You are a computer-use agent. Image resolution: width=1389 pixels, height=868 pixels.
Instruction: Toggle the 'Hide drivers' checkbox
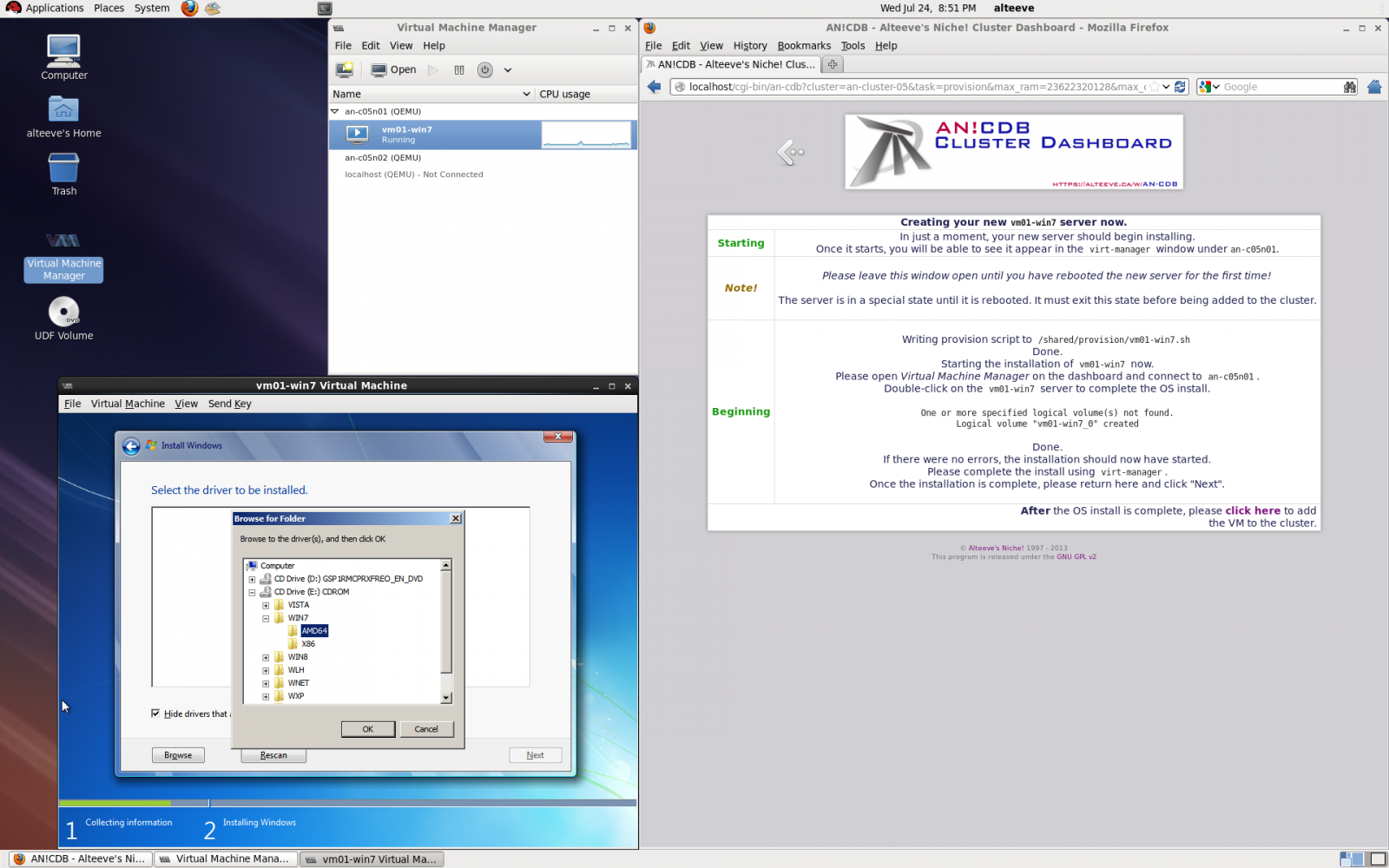pyautogui.click(x=156, y=713)
